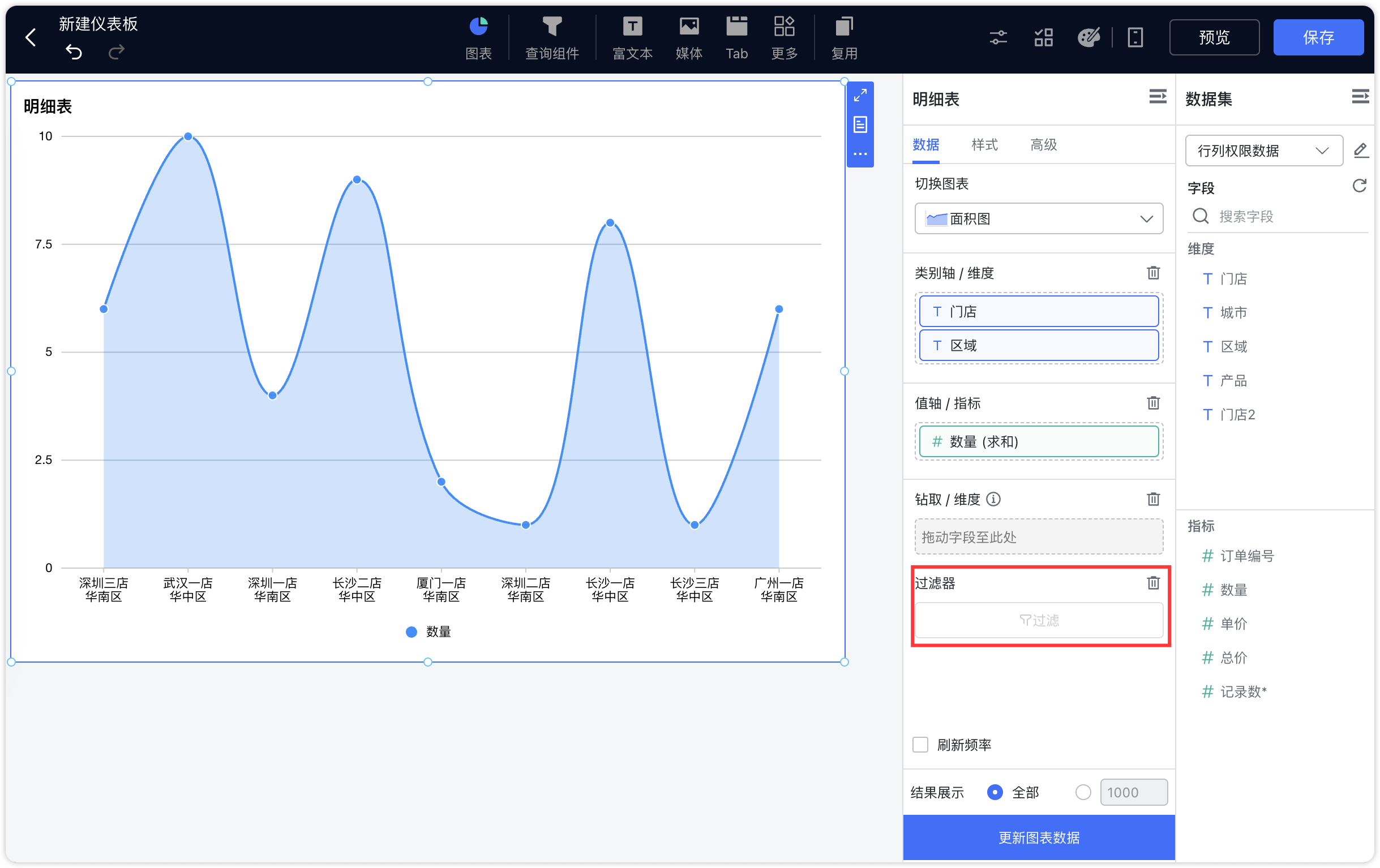Click the 1000 result limit field

click(x=1133, y=792)
